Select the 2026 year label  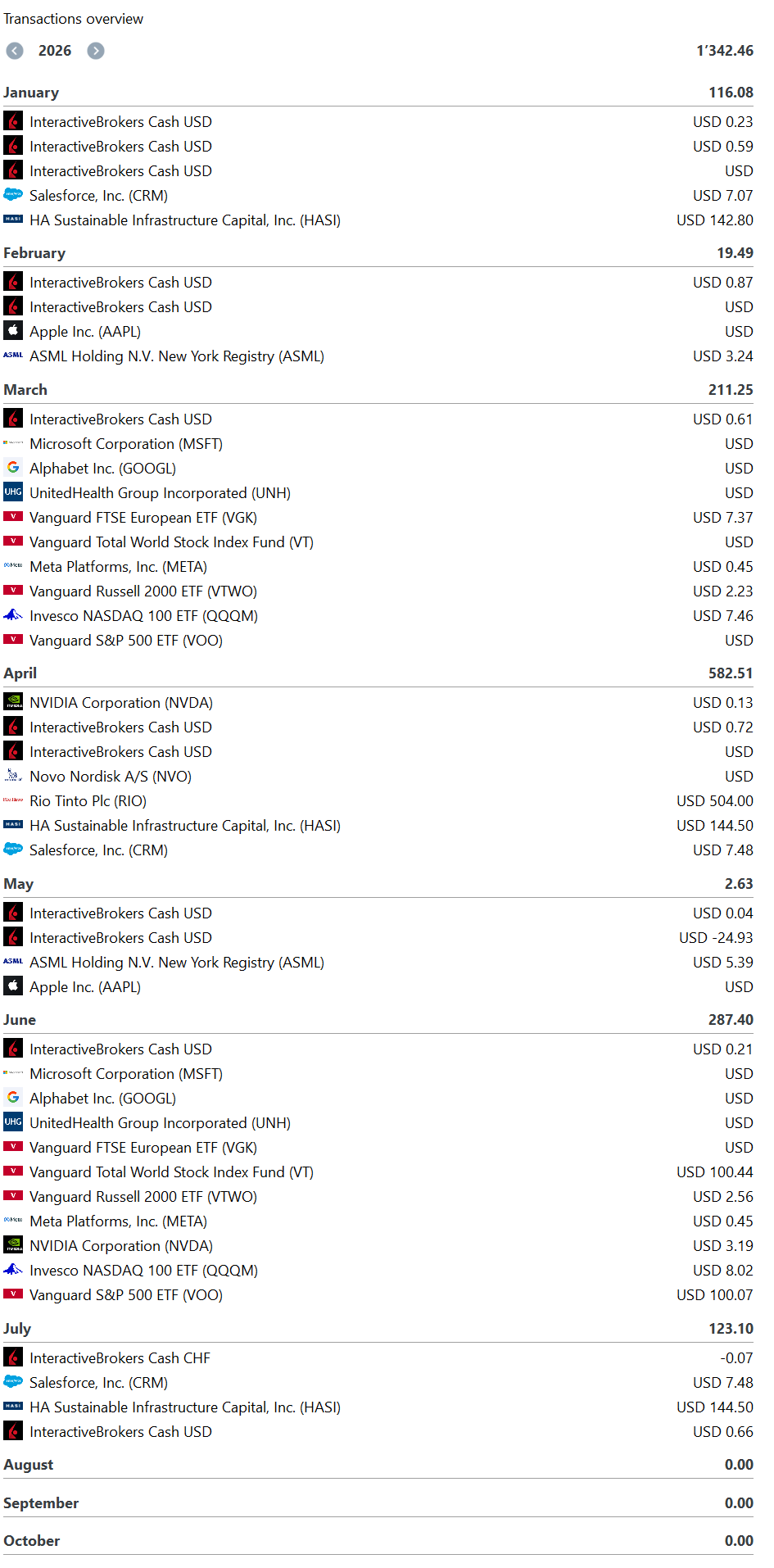[x=55, y=51]
